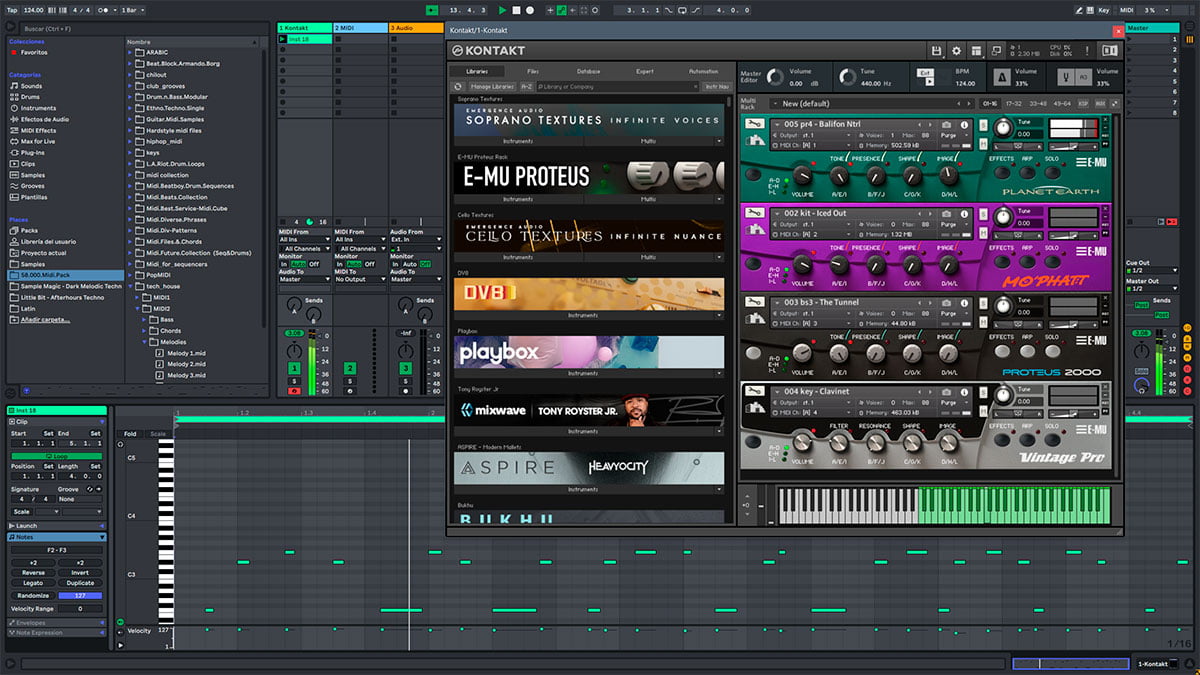Toggle track 3 Audio activator button

point(406,369)
